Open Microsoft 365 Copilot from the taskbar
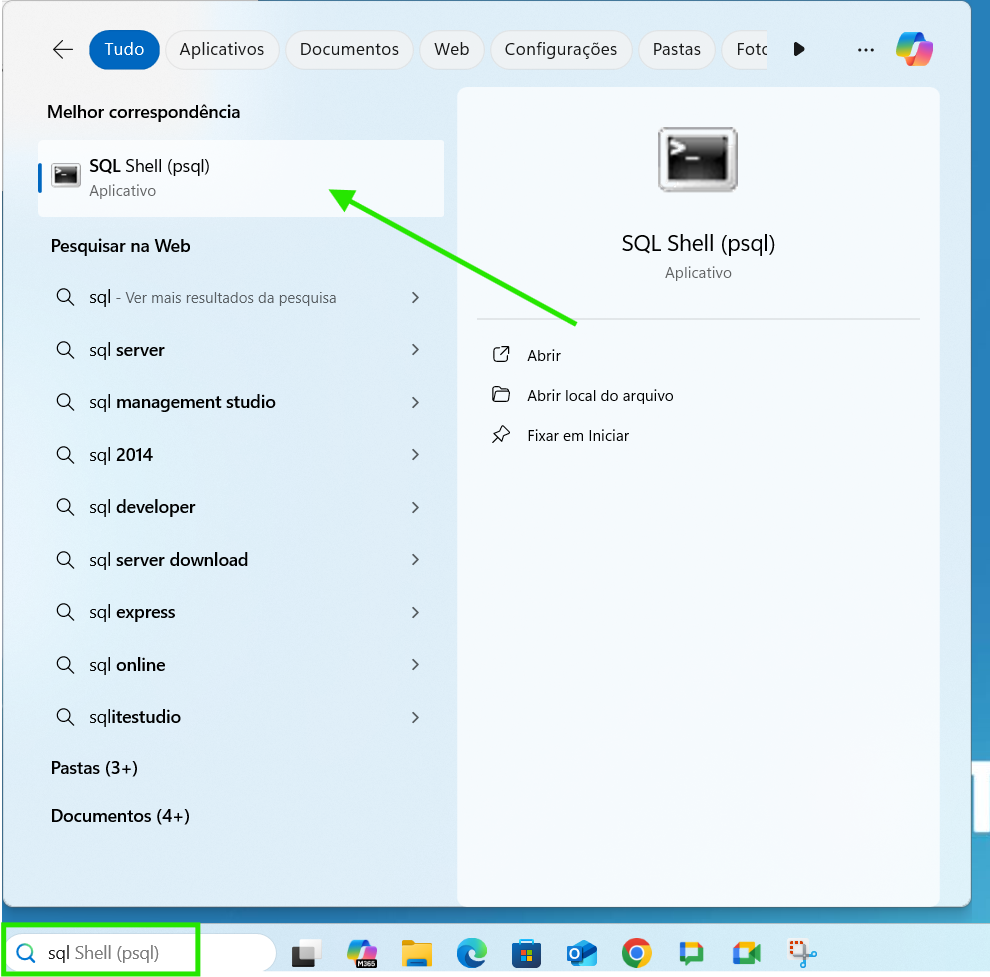 (x=362, y=953)
